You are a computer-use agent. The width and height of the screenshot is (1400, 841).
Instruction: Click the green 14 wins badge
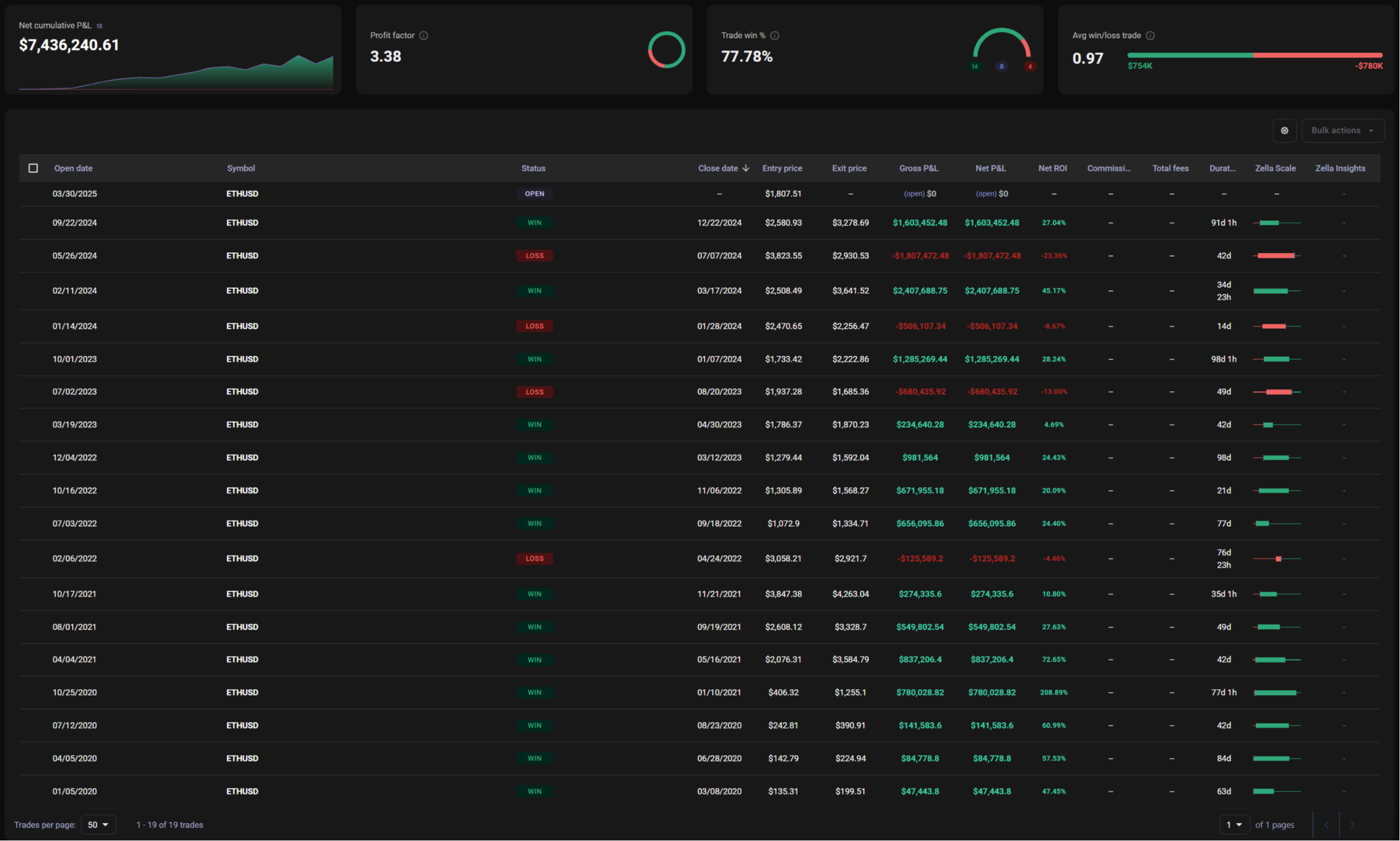(x=974, y=67)
